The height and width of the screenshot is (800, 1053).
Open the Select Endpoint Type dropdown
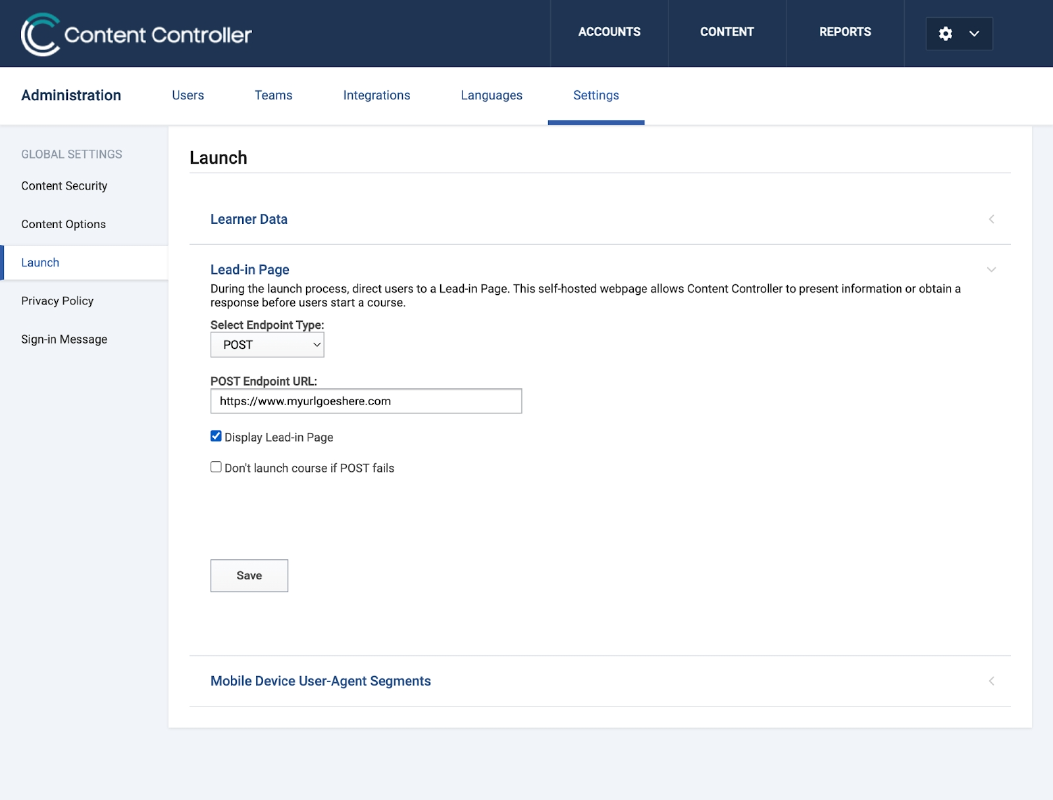click(267, 345)
